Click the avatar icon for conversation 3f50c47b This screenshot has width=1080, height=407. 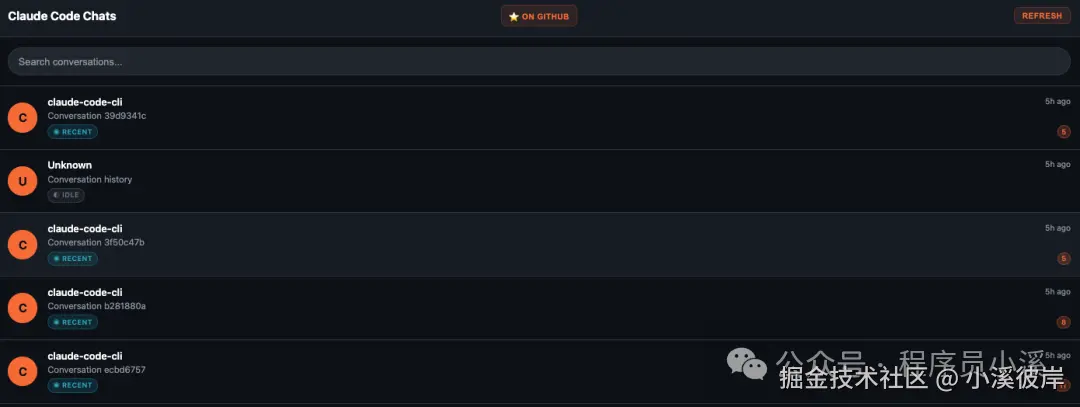[x=22, y=244]
